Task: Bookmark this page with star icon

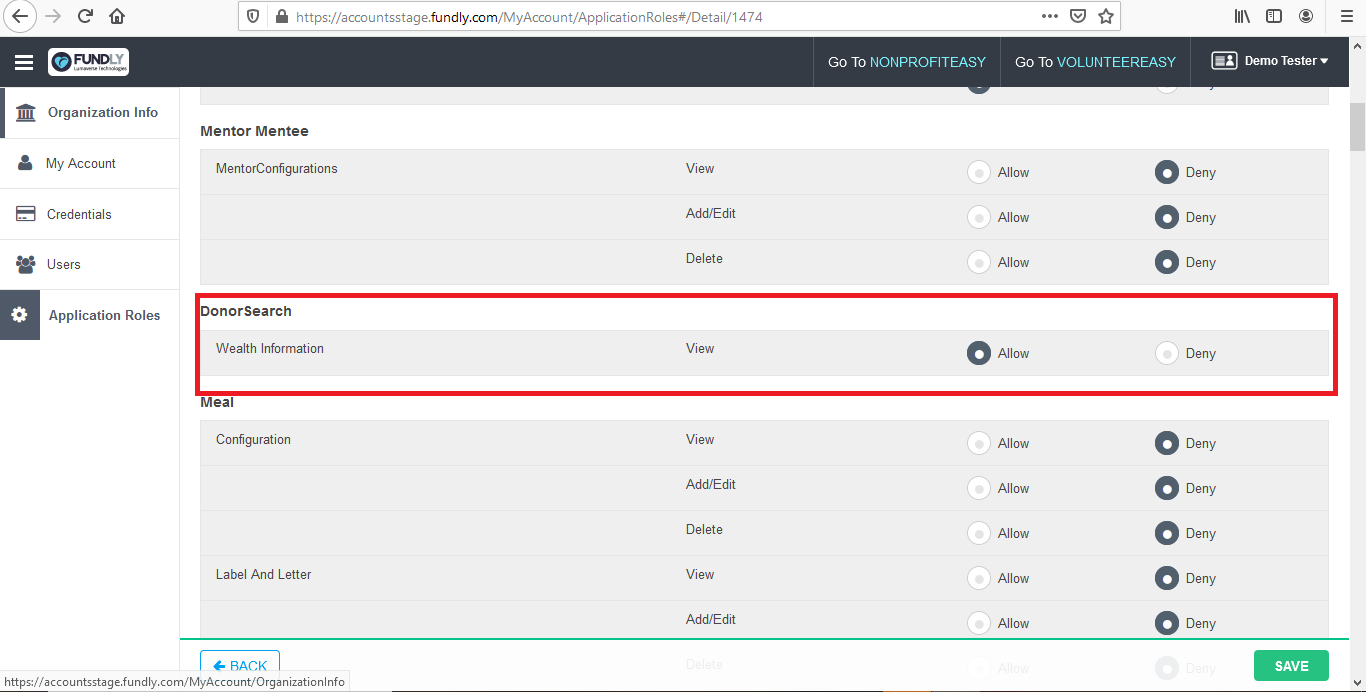Action: coord(1106,16)
